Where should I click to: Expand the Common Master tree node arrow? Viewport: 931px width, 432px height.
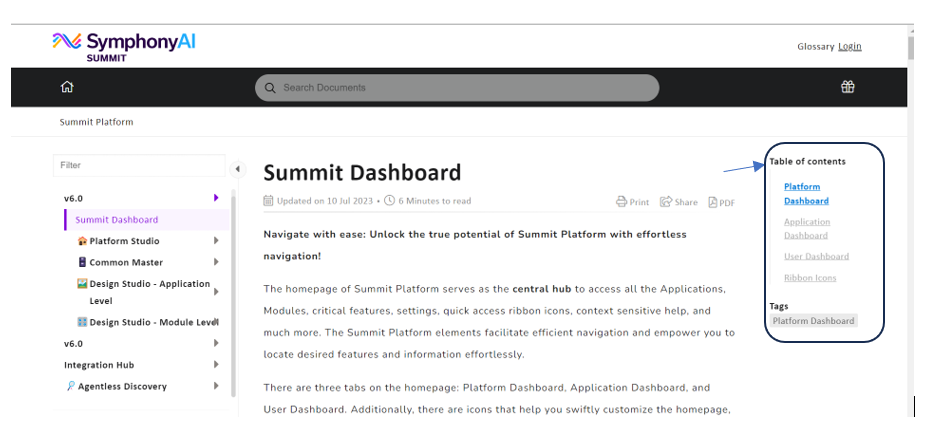[x=216, y=262]
